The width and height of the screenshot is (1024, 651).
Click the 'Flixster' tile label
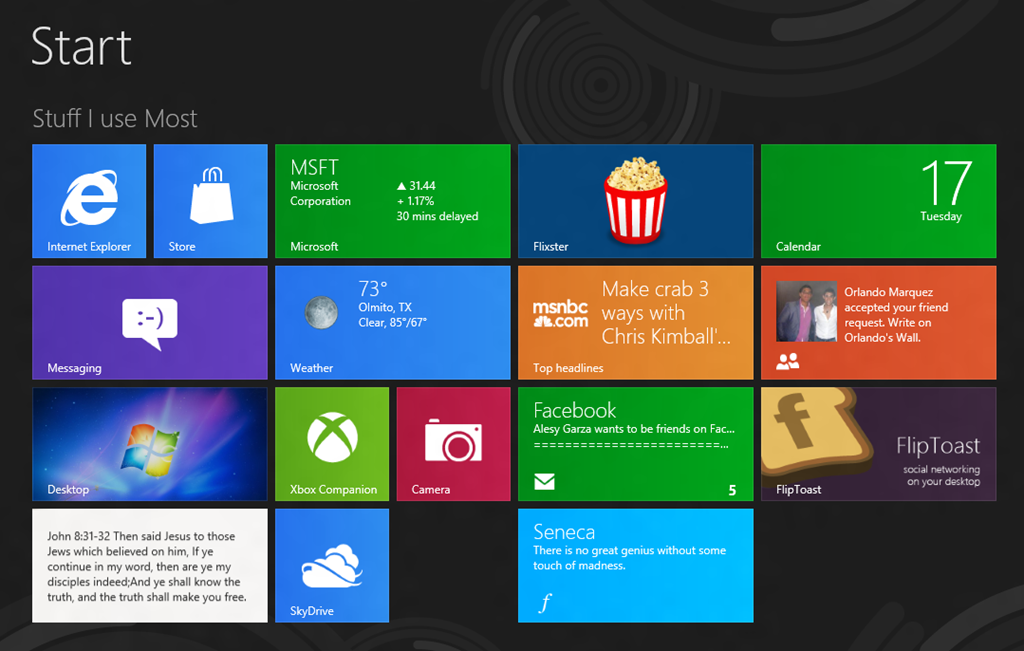tap(551, 247)
